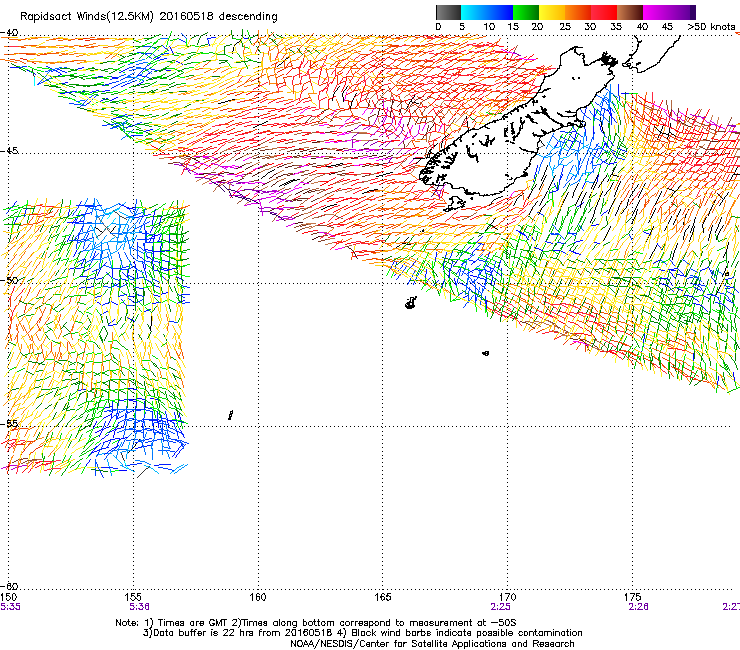Click the blue 5-15 knots legend segment

point(487,12)
